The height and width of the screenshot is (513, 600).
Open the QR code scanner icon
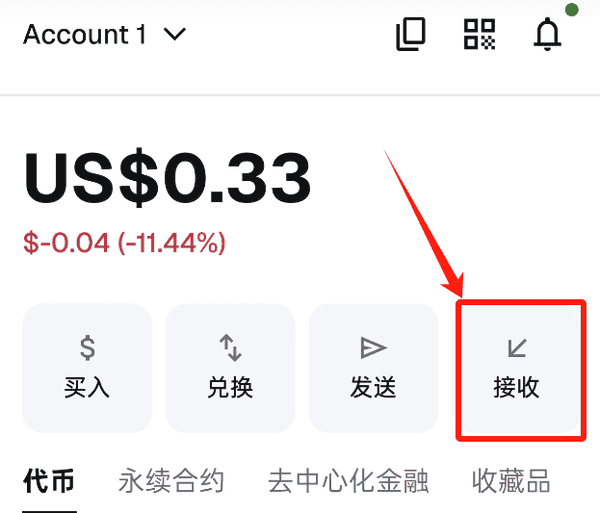pos(479,34)
